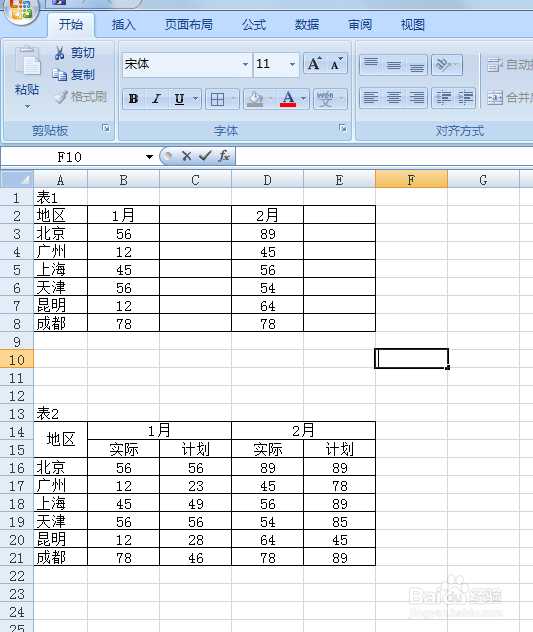Expand the borders dropdown arrow
This screenshot has height=632, width=533.
233,99
